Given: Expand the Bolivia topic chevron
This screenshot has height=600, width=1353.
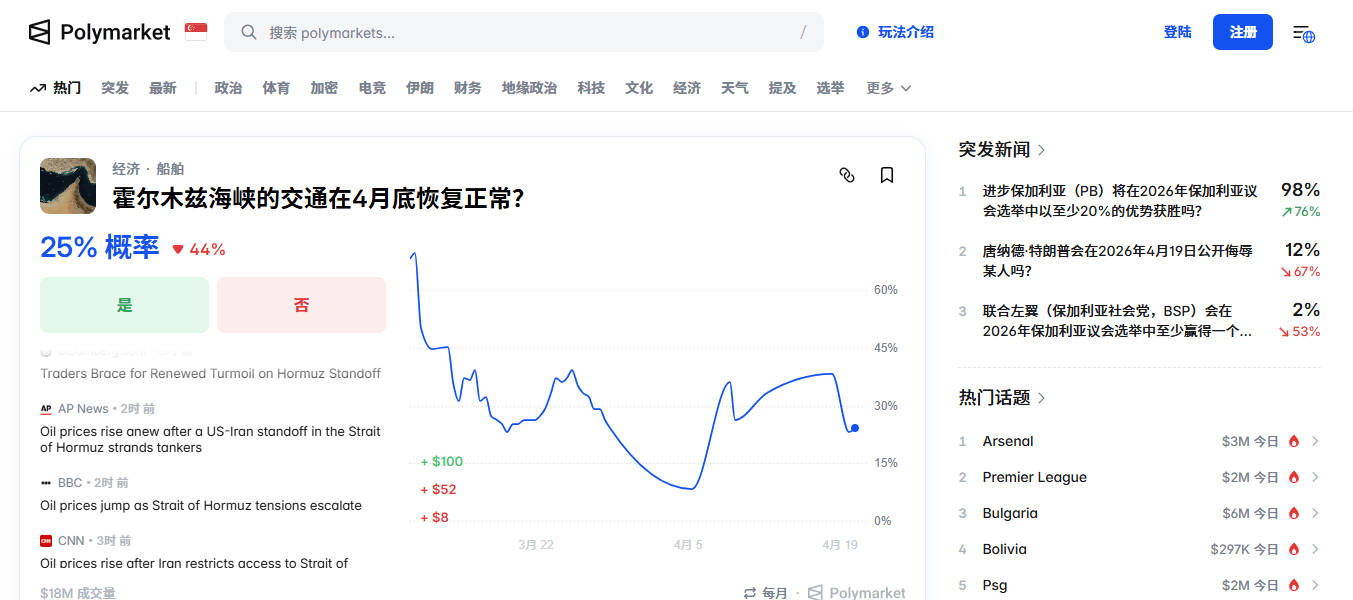Looking at the screenshot, I should 1318,549.
